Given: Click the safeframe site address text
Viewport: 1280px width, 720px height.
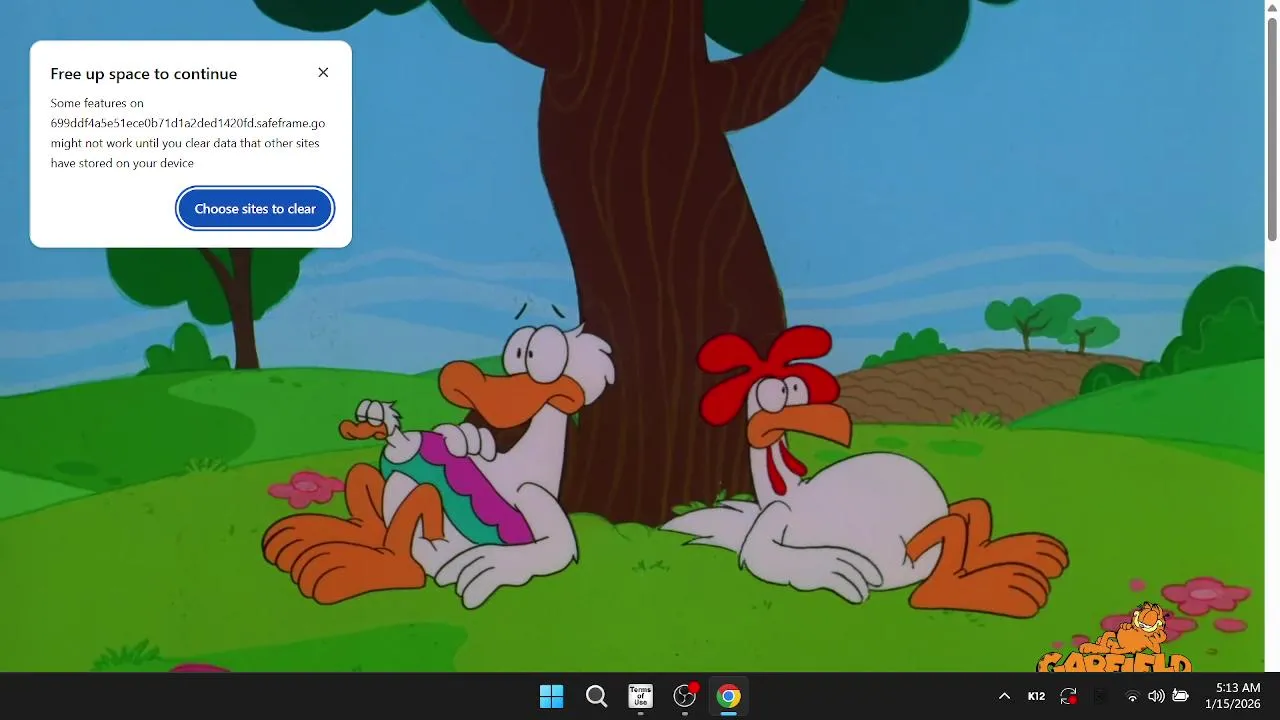Looking at the screenshot, I should click(x=188, y=123).
